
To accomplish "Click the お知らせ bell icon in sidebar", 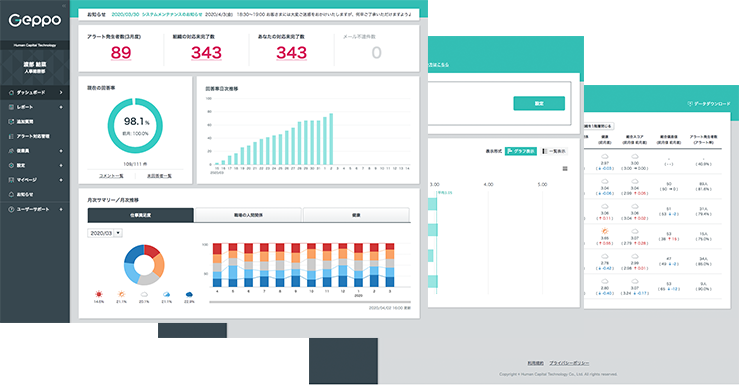I will (11, 194).
